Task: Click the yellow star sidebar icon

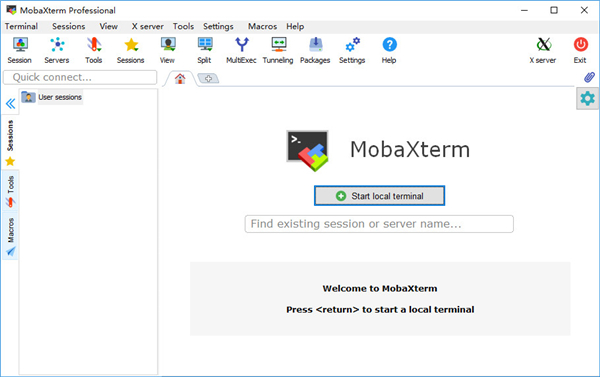Action: [x=10, y=162]
